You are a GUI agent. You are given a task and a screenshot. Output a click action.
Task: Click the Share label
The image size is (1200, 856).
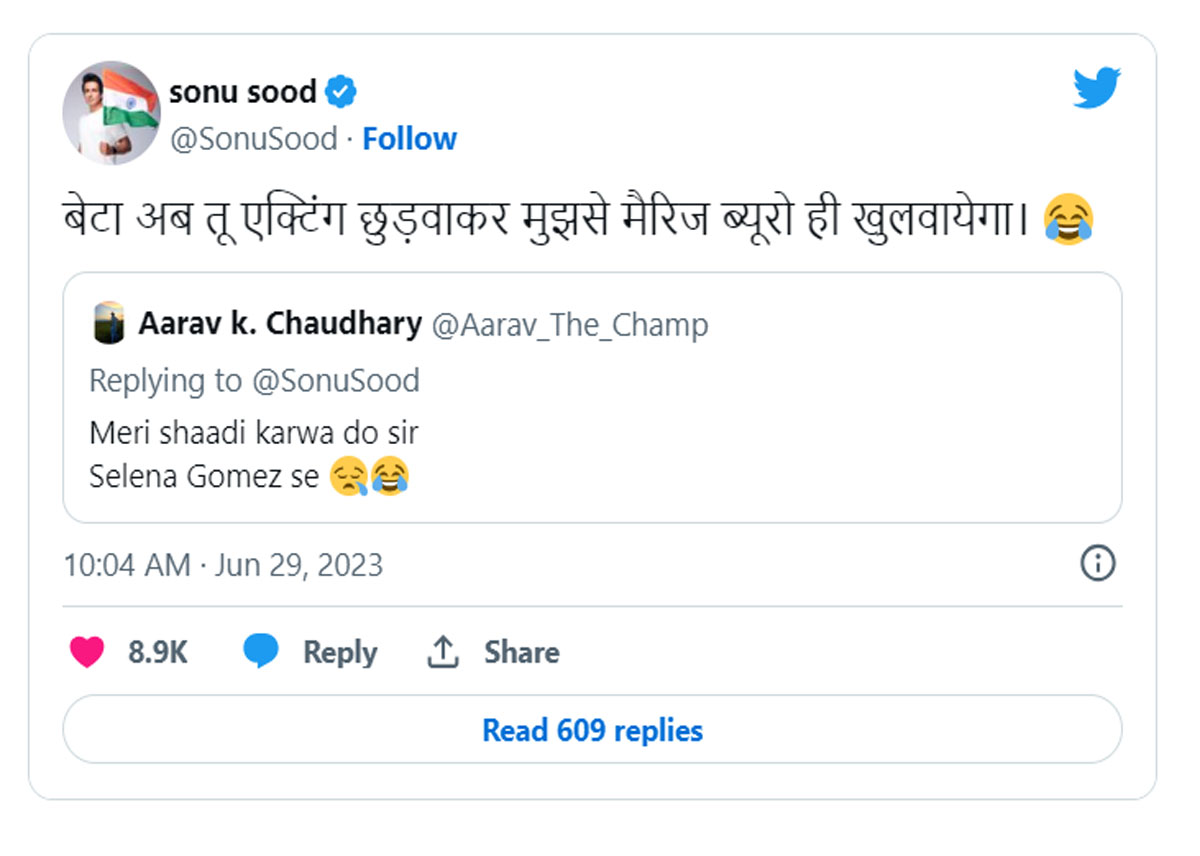point(522,652)
